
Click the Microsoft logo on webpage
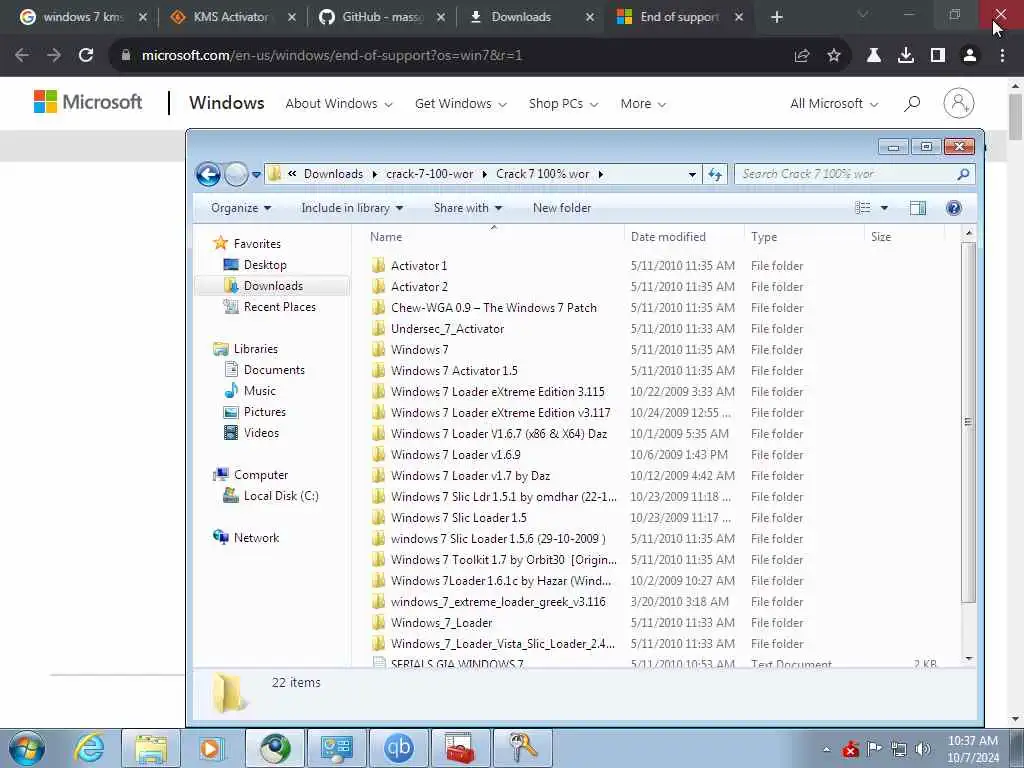click(88, 102)
